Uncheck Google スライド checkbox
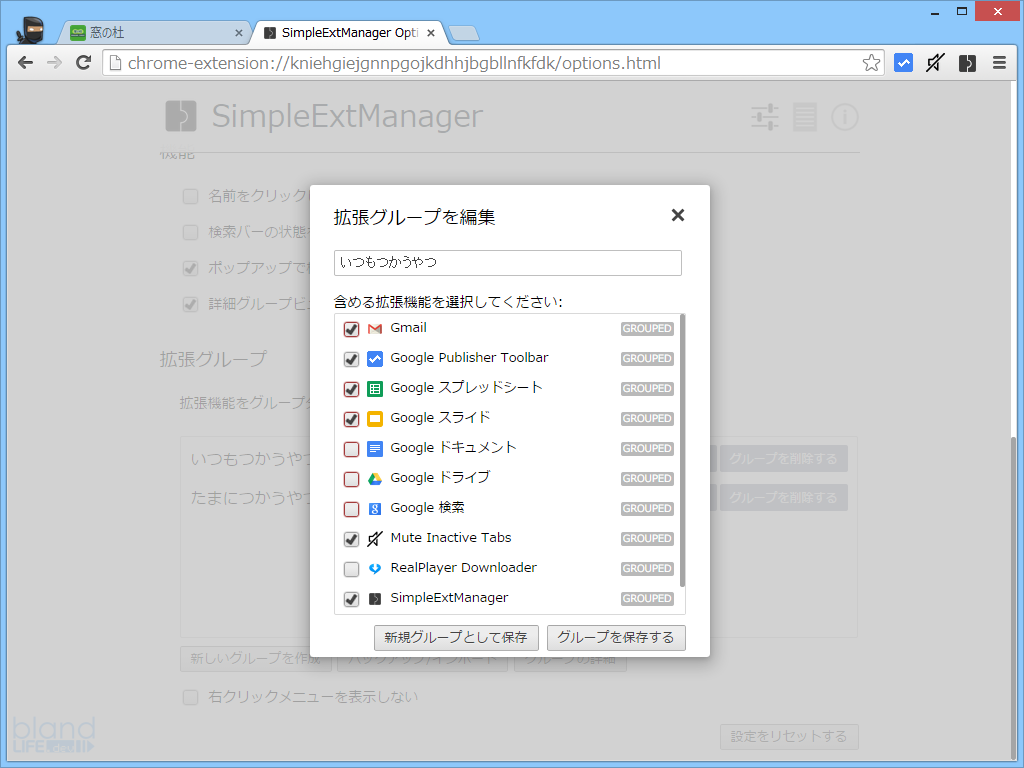The width and height of the screenshot is (1024, 768). coord(351,419)
